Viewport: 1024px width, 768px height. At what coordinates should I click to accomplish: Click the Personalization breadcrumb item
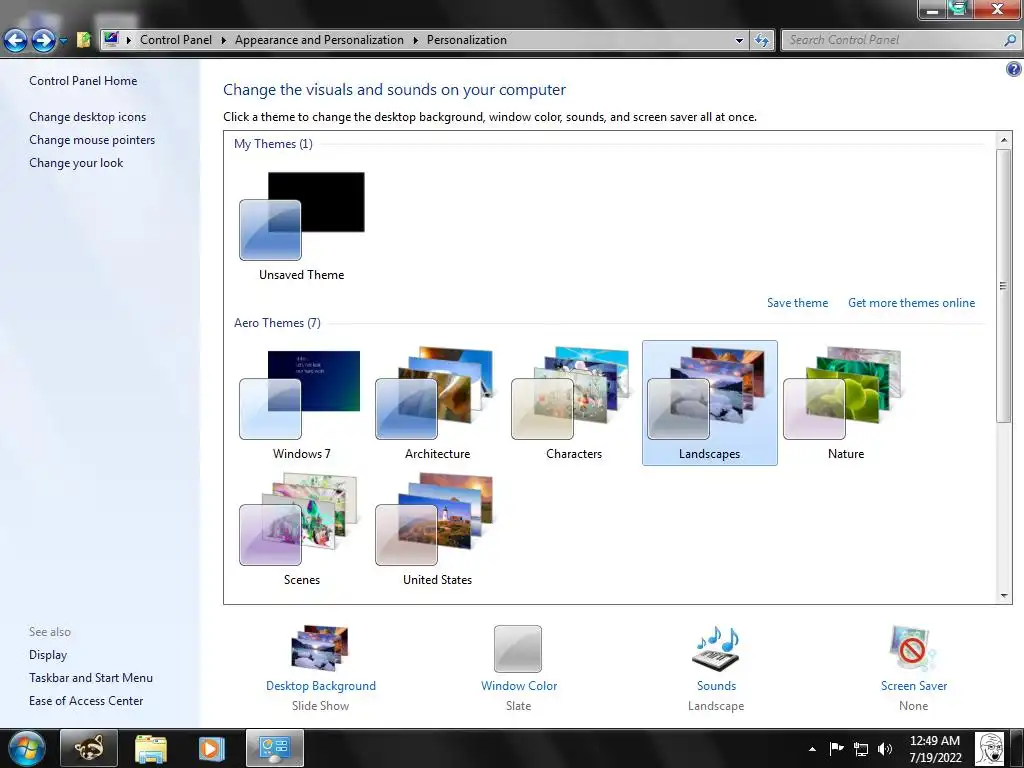[467, 40]
